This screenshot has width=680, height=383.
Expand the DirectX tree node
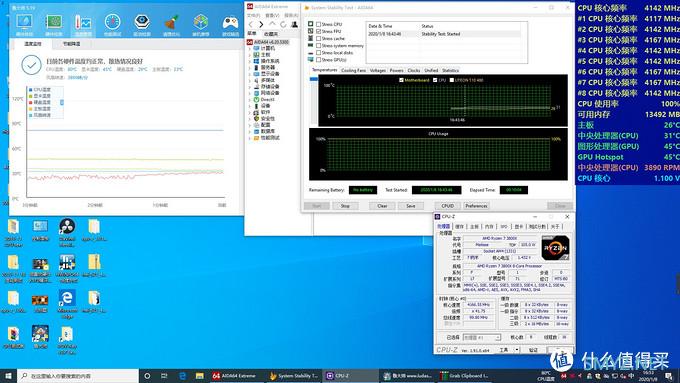coord(250,99)
